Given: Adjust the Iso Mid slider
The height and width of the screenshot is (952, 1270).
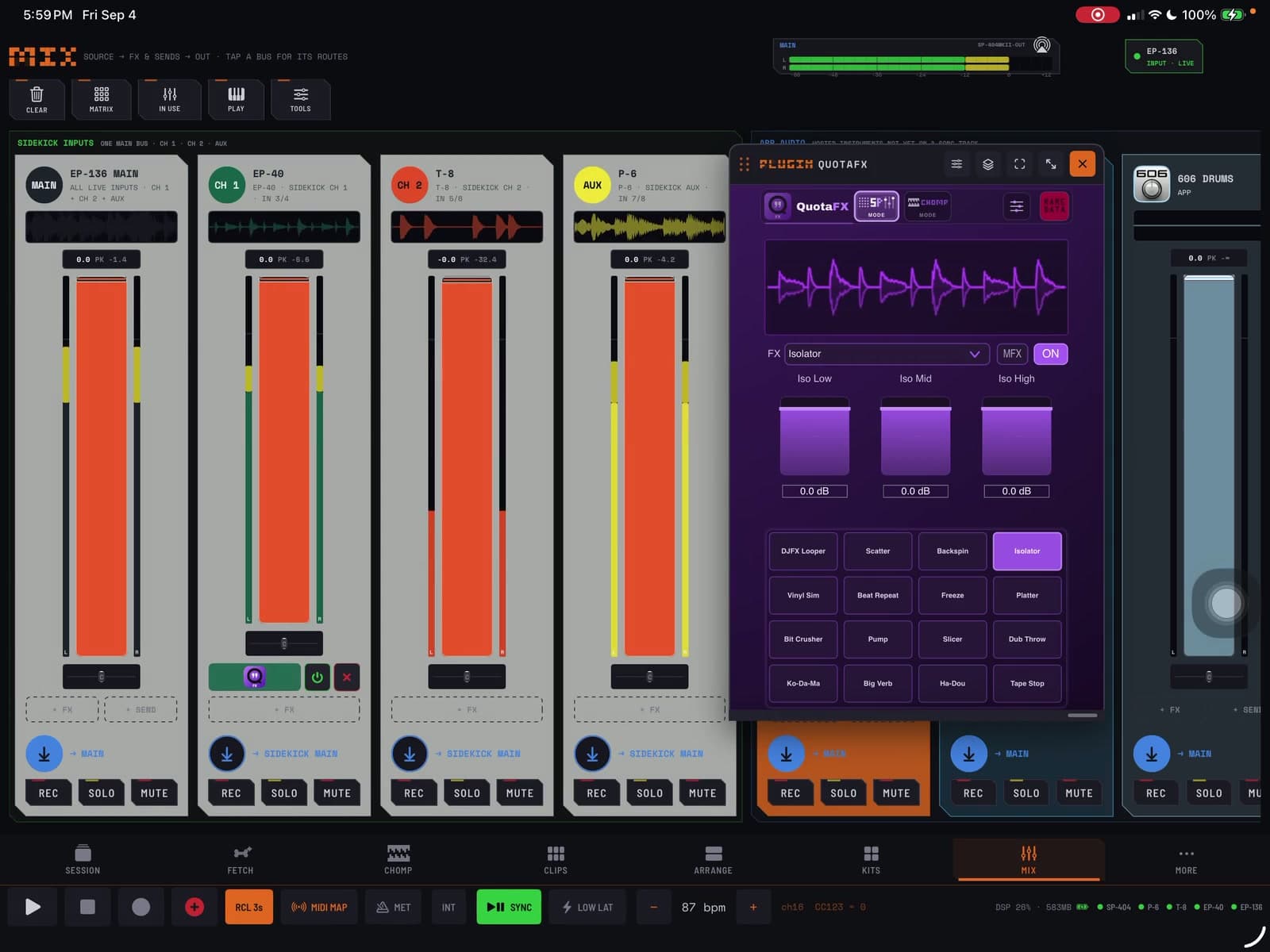Looking at the screenshot, I should tap(915, 436).
